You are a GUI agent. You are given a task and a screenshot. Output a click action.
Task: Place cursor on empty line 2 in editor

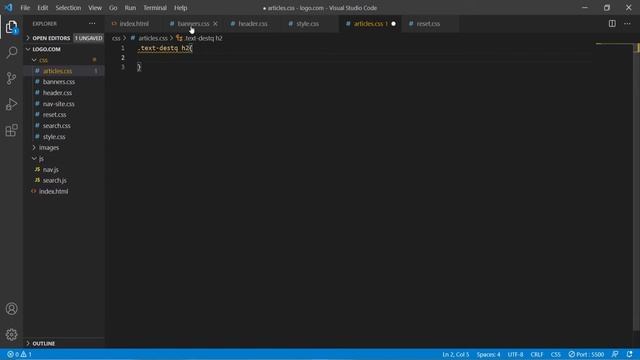(x=363, y=58)
